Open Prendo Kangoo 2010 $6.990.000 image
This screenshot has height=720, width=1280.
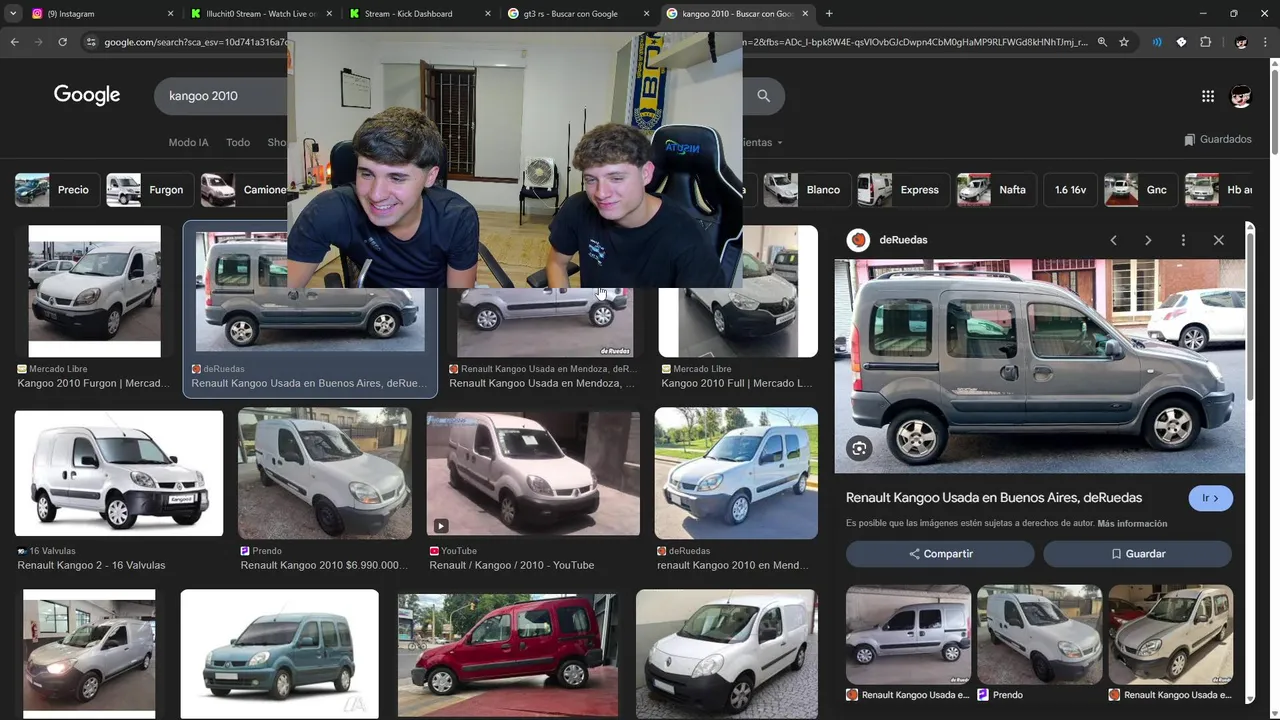pos(325,473)
